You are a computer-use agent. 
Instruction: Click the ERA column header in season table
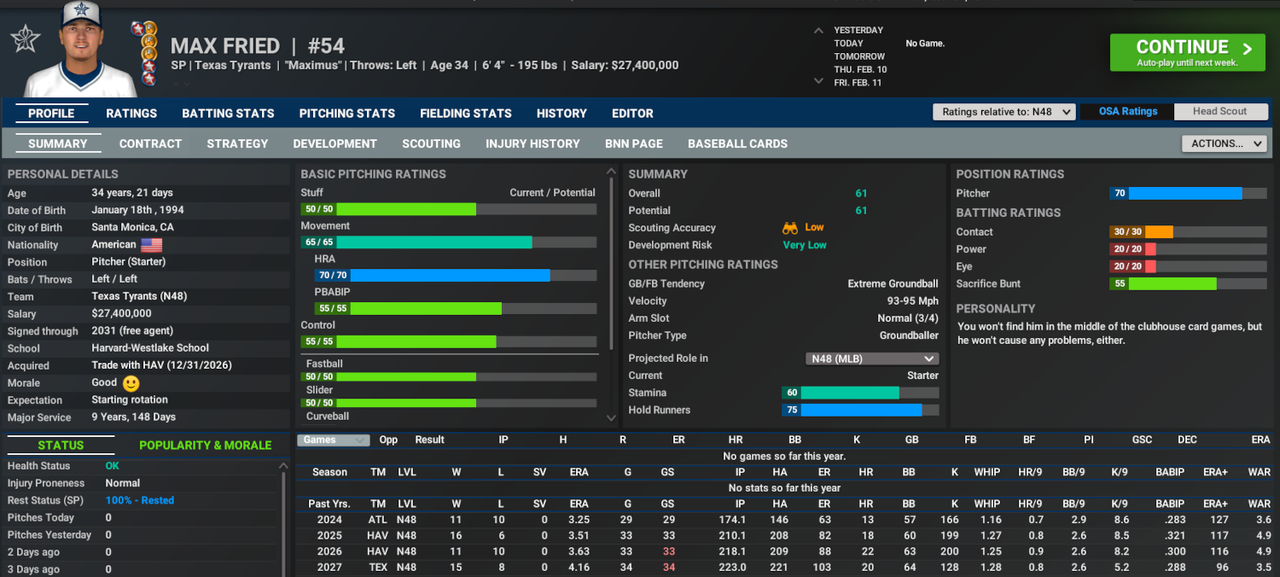[579, 472]
